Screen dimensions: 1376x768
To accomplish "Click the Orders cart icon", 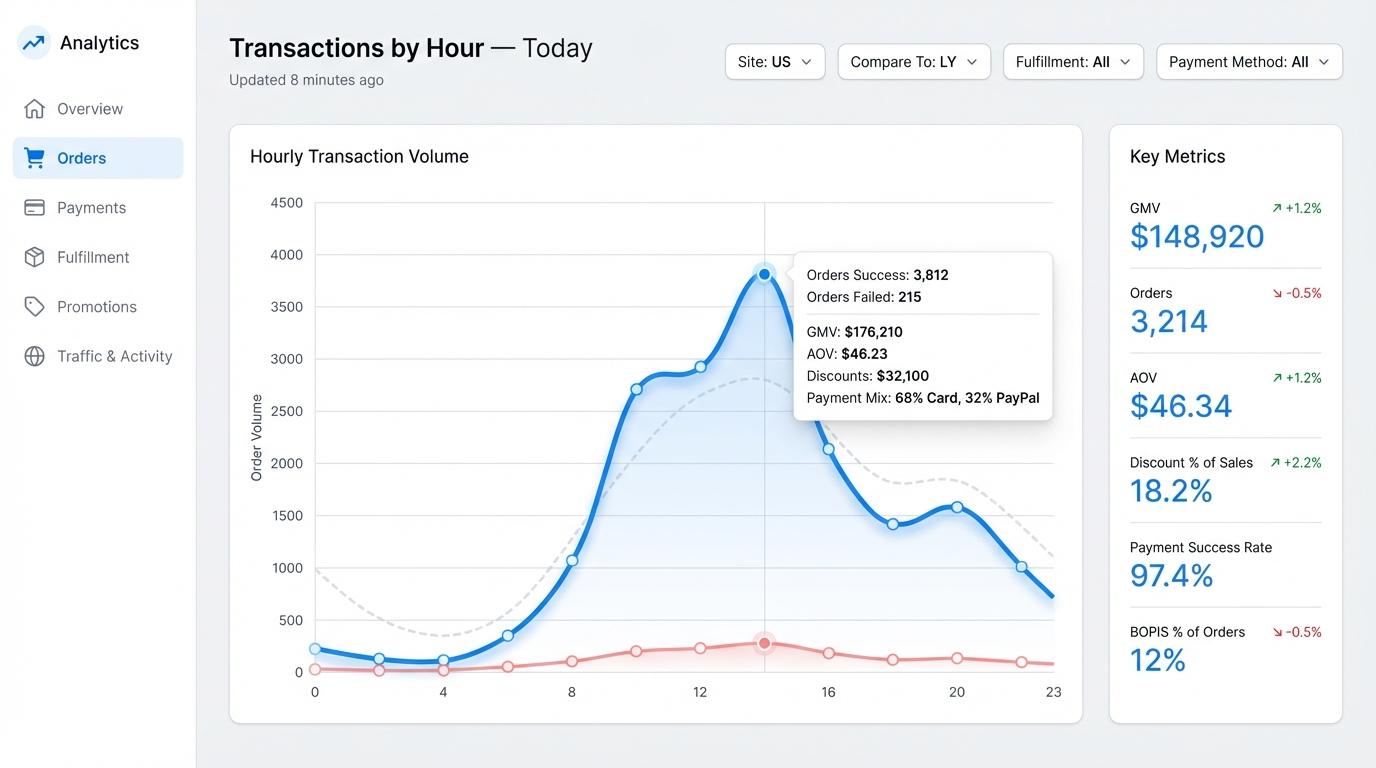I will [34, 157].
